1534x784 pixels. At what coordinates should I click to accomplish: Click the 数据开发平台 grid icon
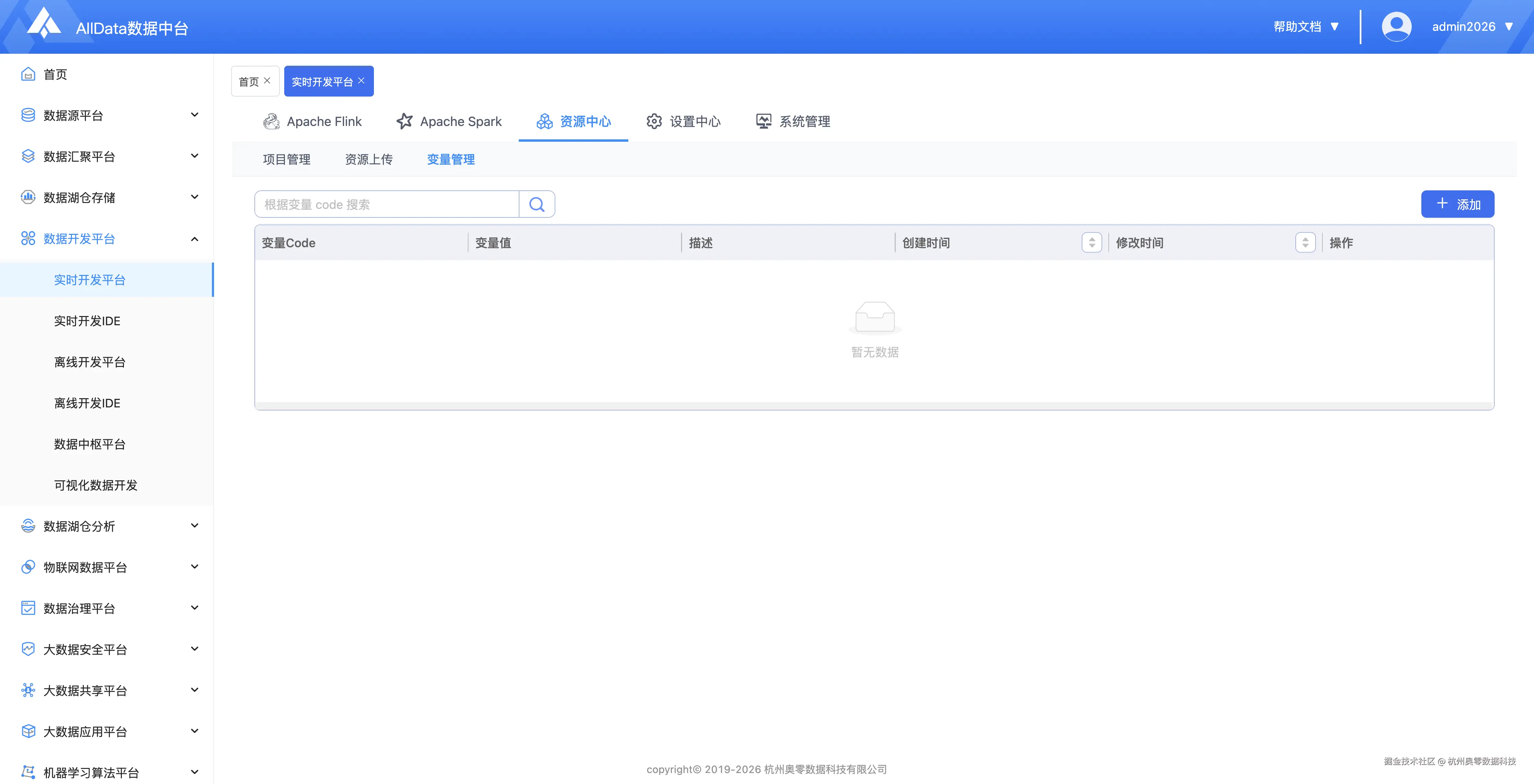(x=28, y=238)
